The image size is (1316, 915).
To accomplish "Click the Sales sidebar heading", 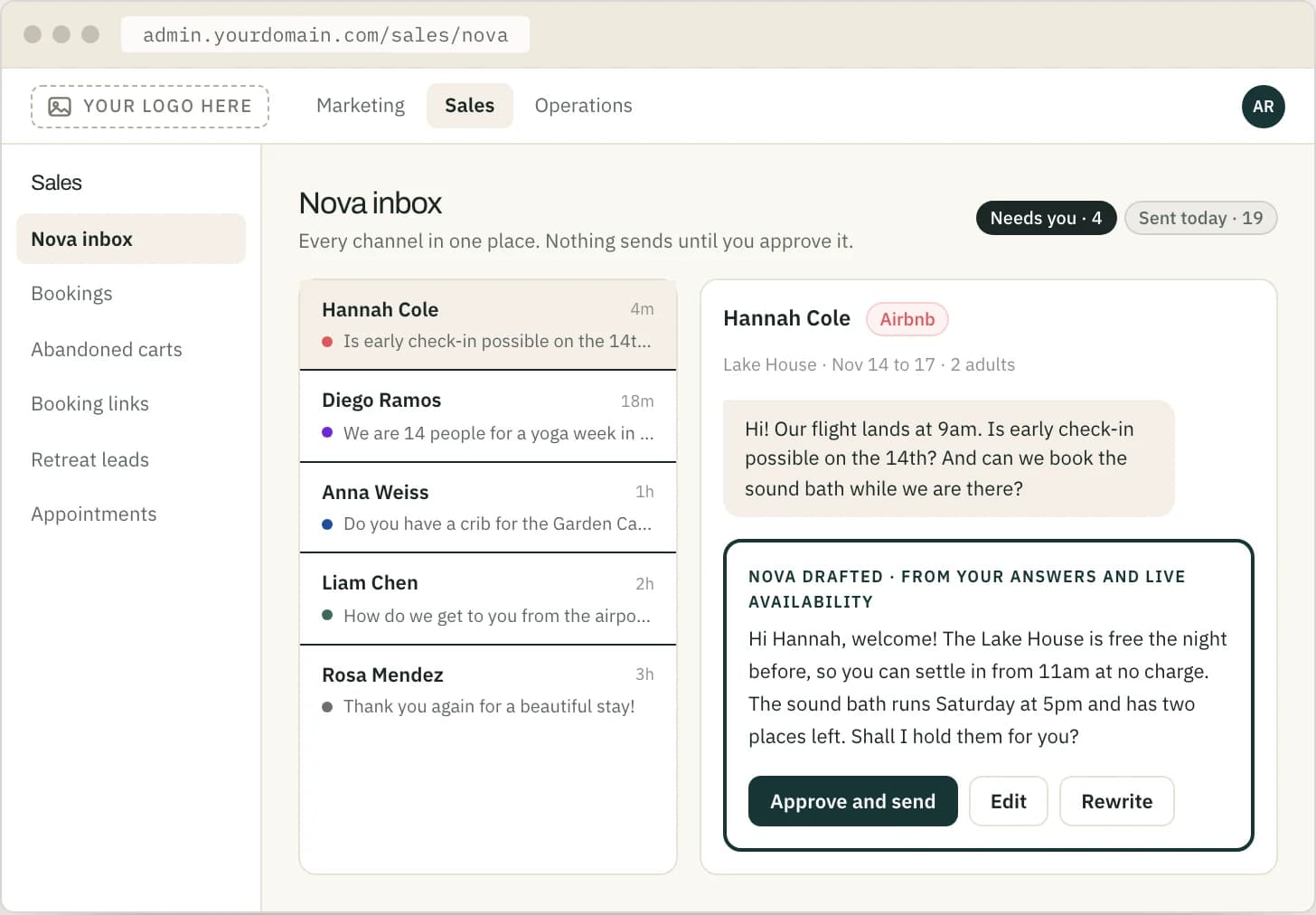I will (56, 183).
